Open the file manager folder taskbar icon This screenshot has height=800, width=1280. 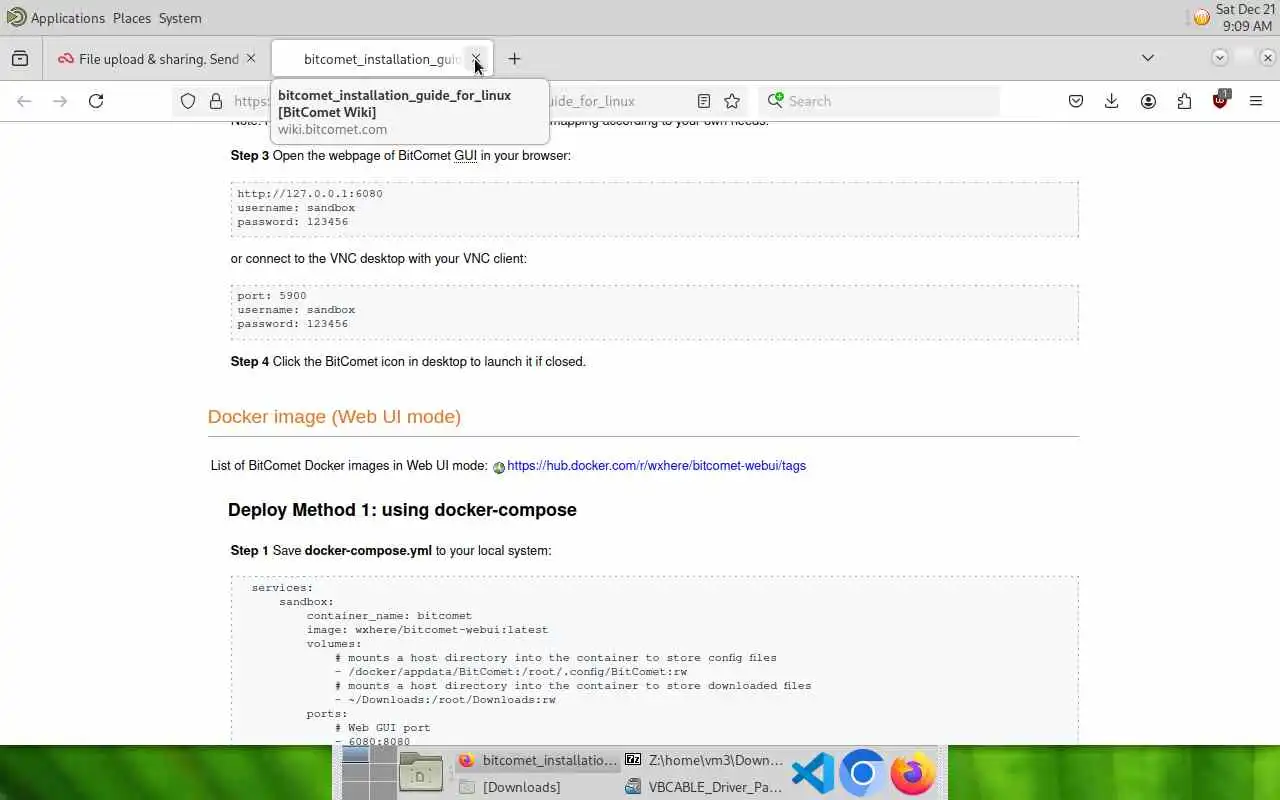421,773
